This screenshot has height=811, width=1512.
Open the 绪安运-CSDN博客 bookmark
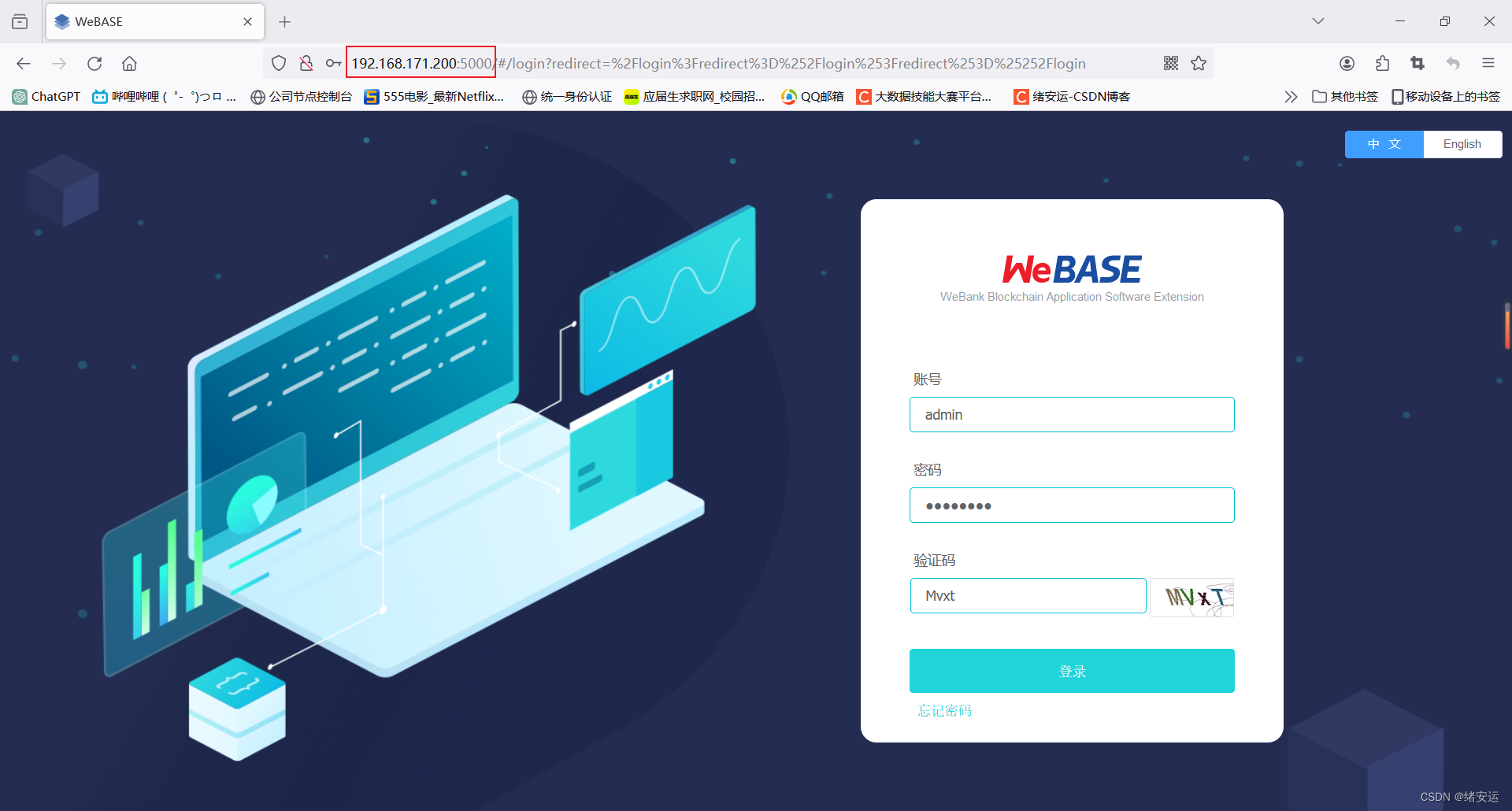tap(1072, 97)
